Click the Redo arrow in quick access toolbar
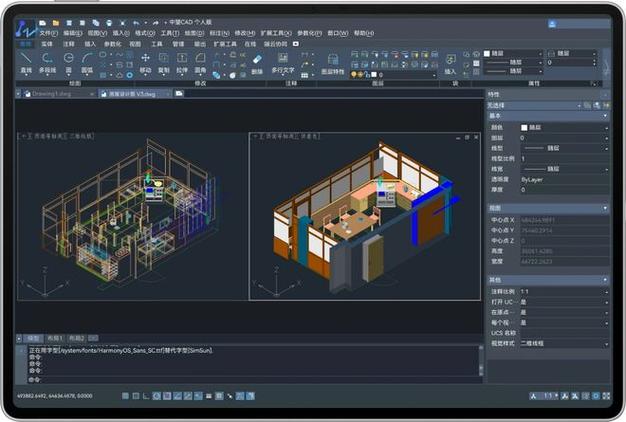This screenshot has width=626, height=422. [156, 23]
